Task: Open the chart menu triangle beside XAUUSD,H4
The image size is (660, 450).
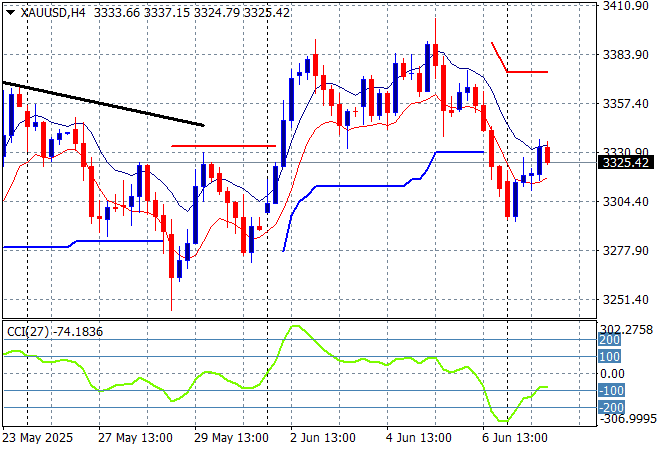Action: tap(11, 13)
